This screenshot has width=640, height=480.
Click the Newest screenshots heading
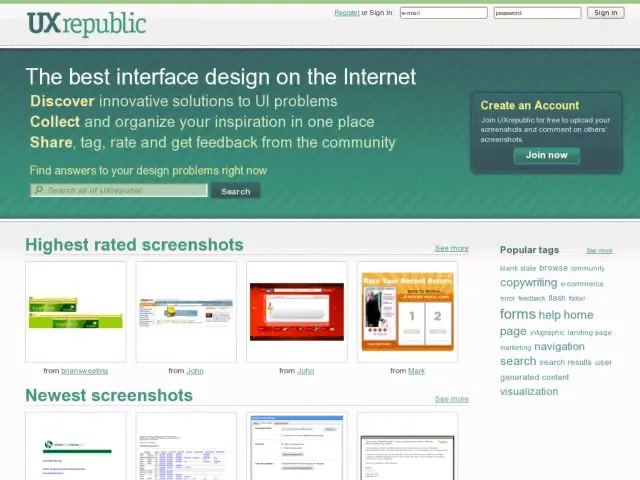109,396
